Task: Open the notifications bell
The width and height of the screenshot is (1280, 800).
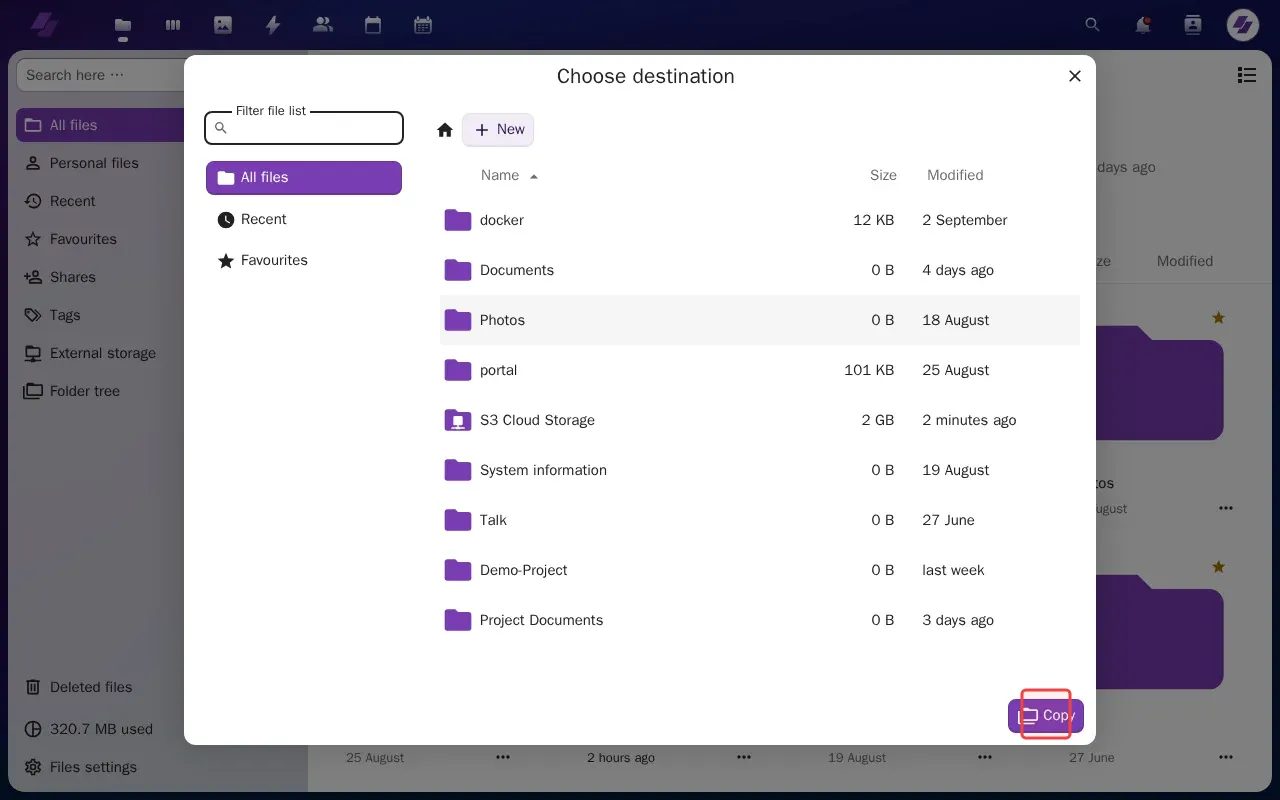Action: pyautogui.click(x=1142, y=25)
